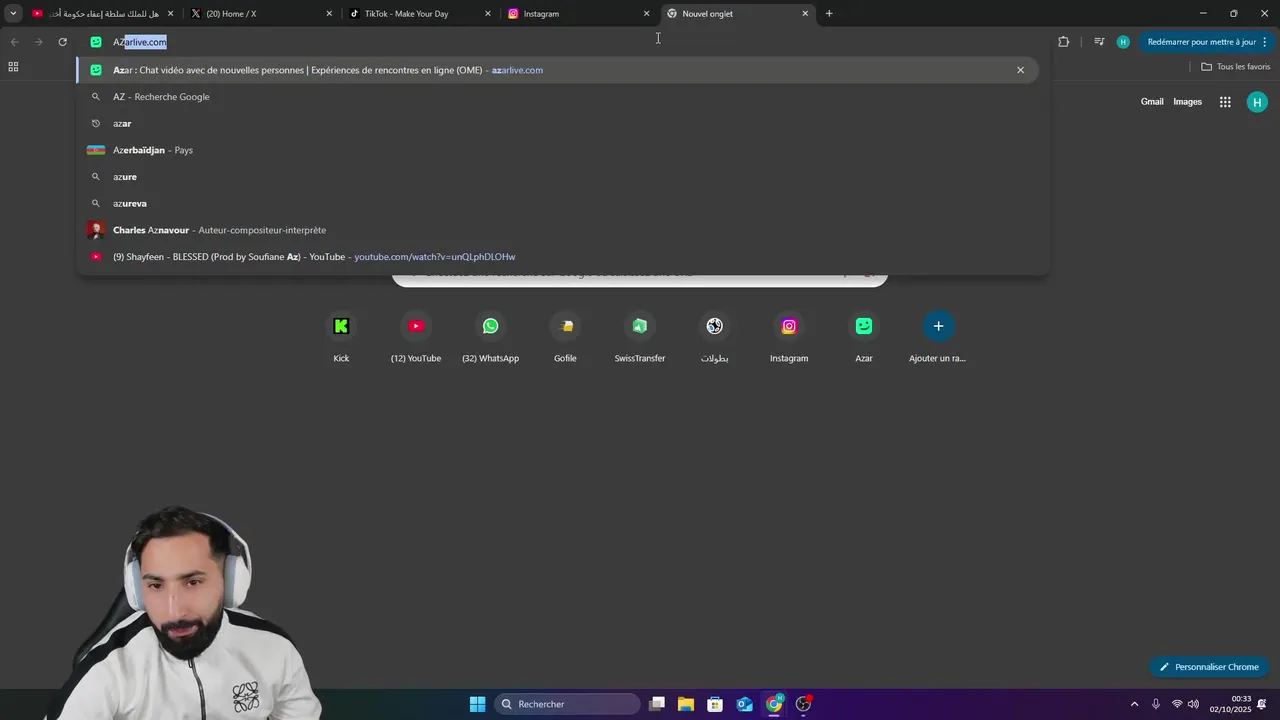The image size is (1280, 720).
Task: Open the media control toolbar icon
Action: (1099, 42)
